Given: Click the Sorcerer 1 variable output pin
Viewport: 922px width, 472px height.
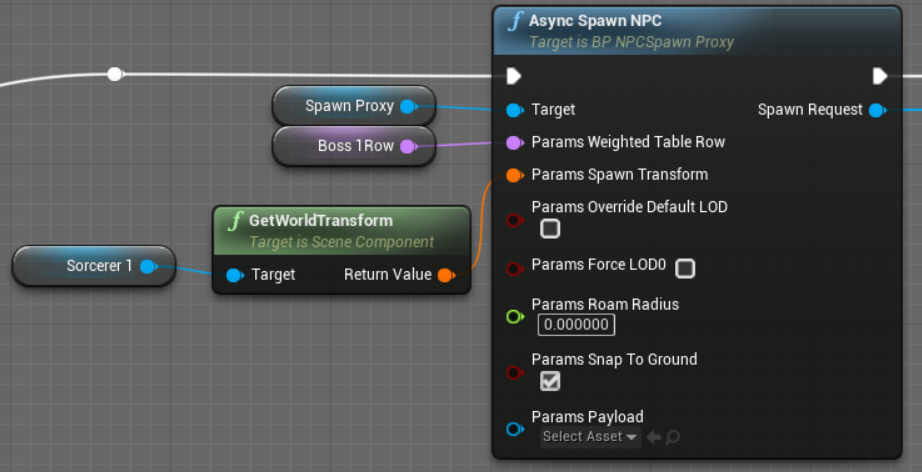Looking at the screenshot, I should pyautogui.click(x=148, y=266).
